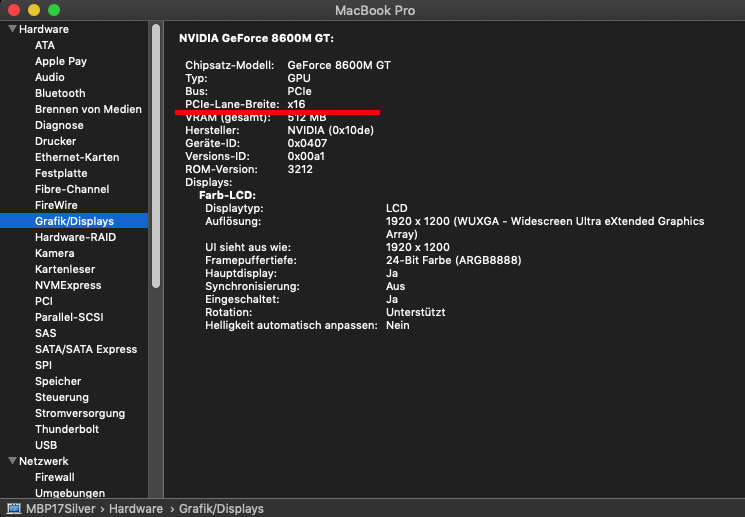Collapse the Netzwerk section triangle
Screen dimensions: 745x517
(12, 460)
